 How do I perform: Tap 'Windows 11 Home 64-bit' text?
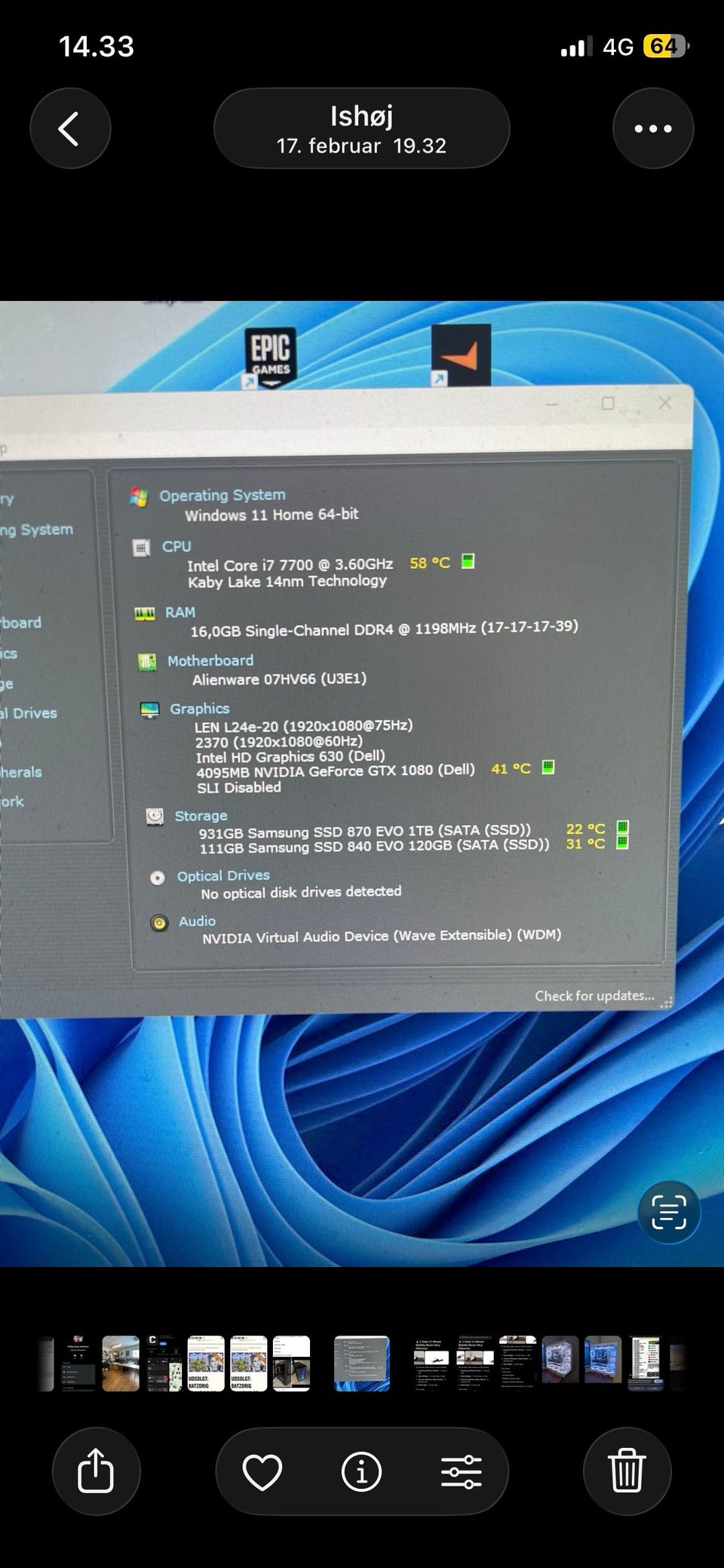click(x=271, y=515)
